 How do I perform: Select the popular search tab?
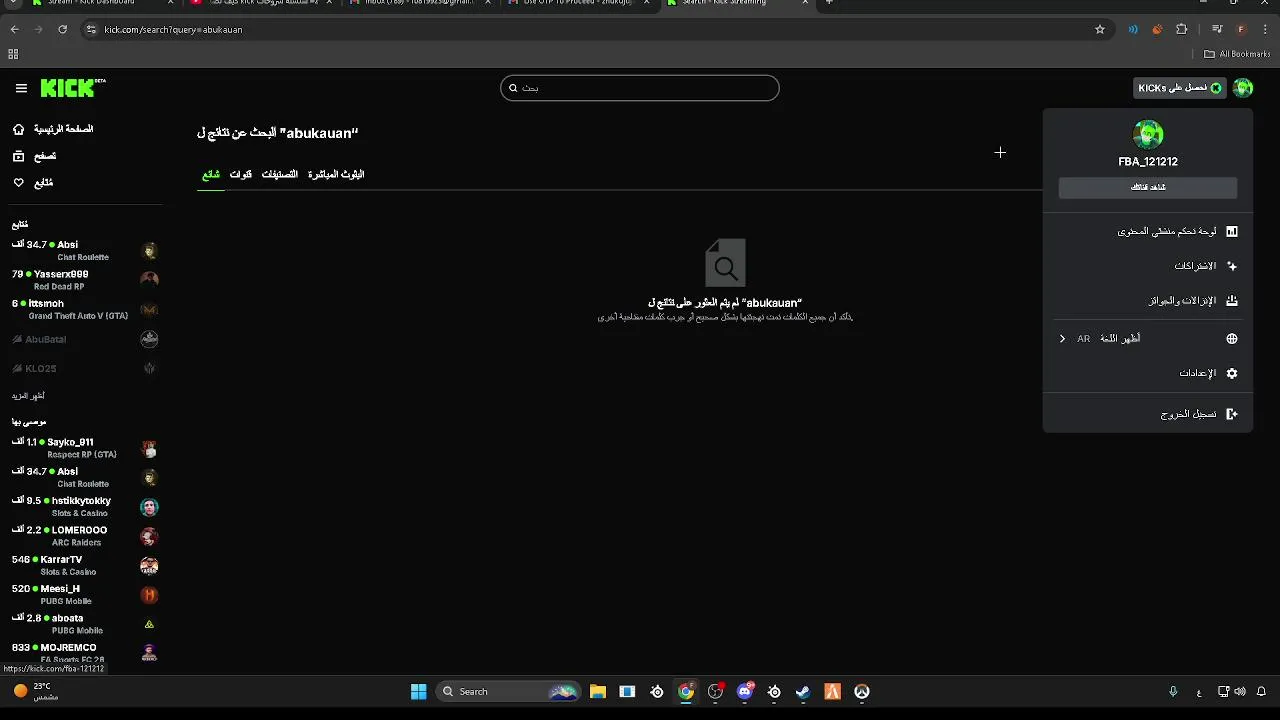[211, 175]
